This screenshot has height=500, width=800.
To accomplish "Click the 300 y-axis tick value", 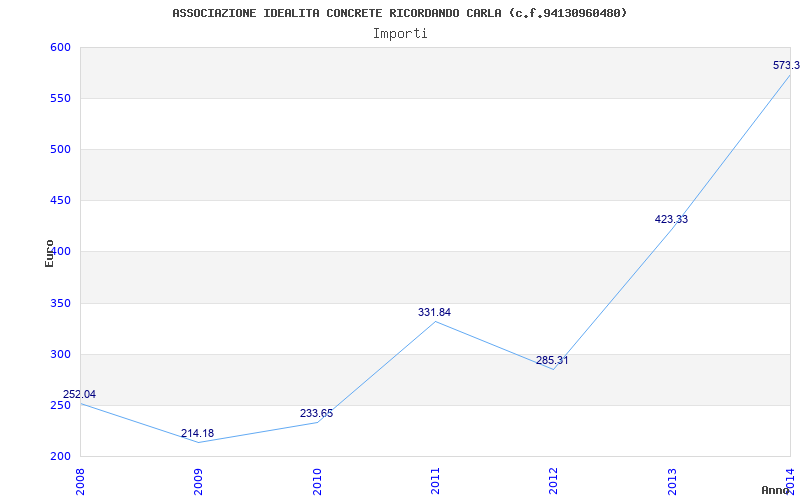I will coord(60,354).
